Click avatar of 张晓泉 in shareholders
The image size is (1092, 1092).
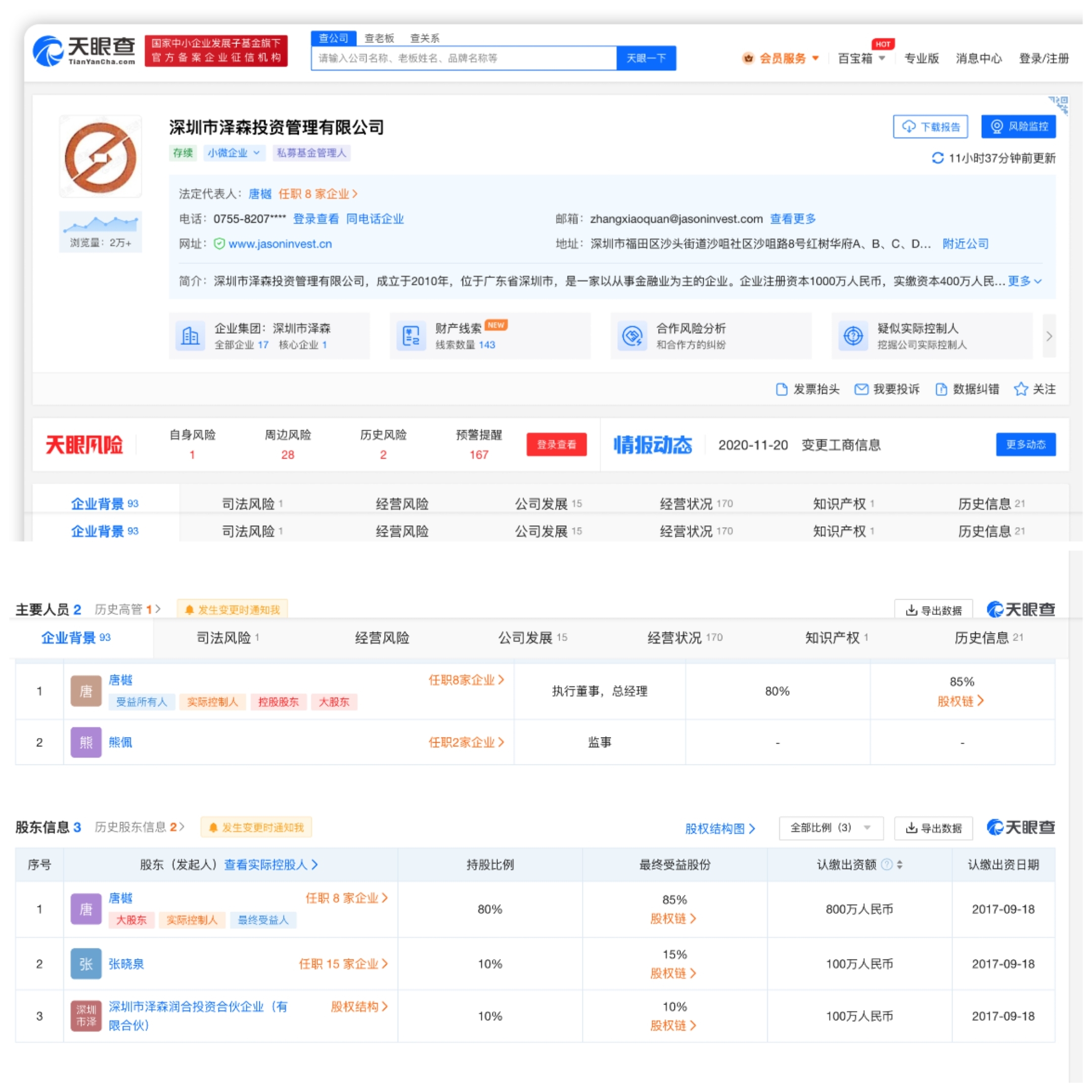click(86, 964)
